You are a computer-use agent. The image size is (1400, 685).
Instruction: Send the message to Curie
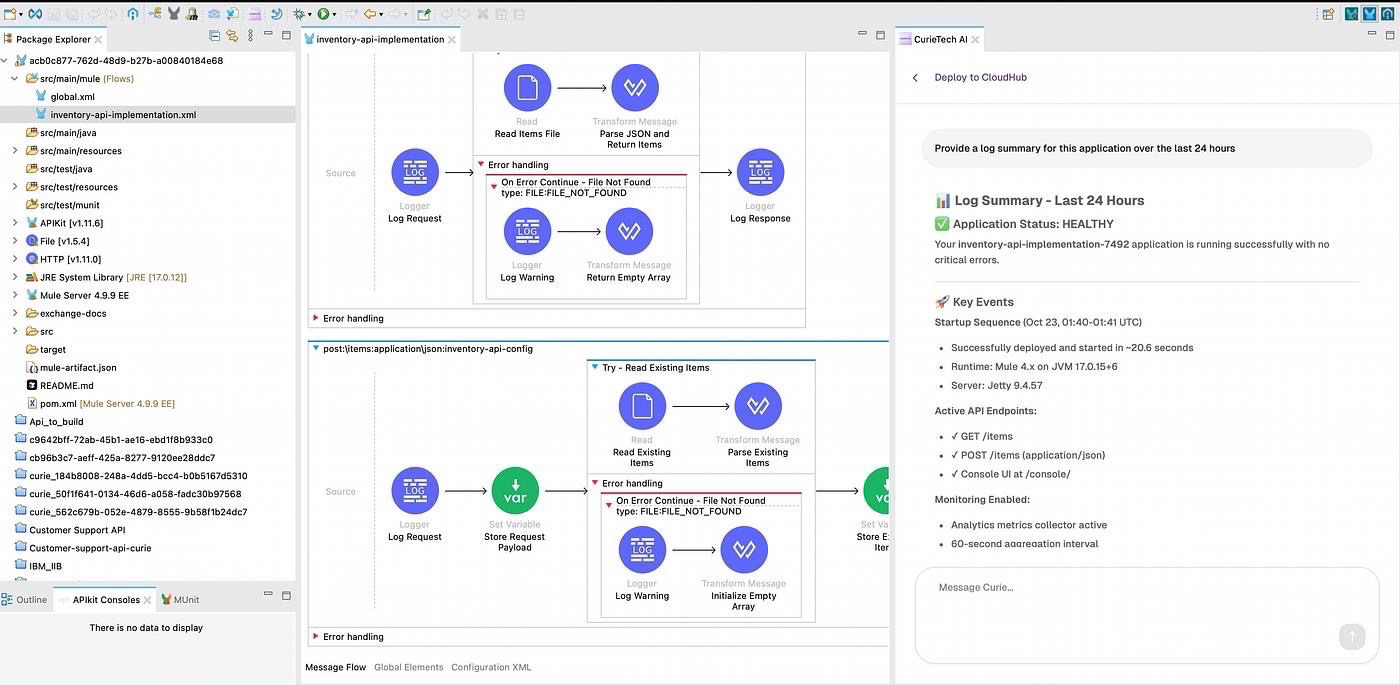click(x=1351, y=636)
